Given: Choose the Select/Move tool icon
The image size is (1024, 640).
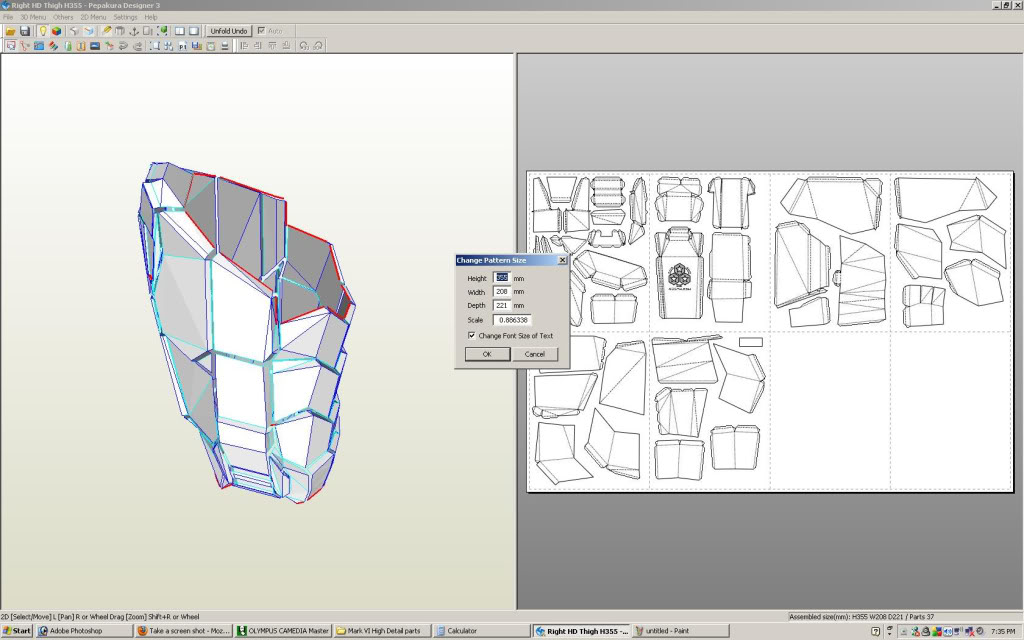Looking at the screenshot, I should tap(10, 46).
